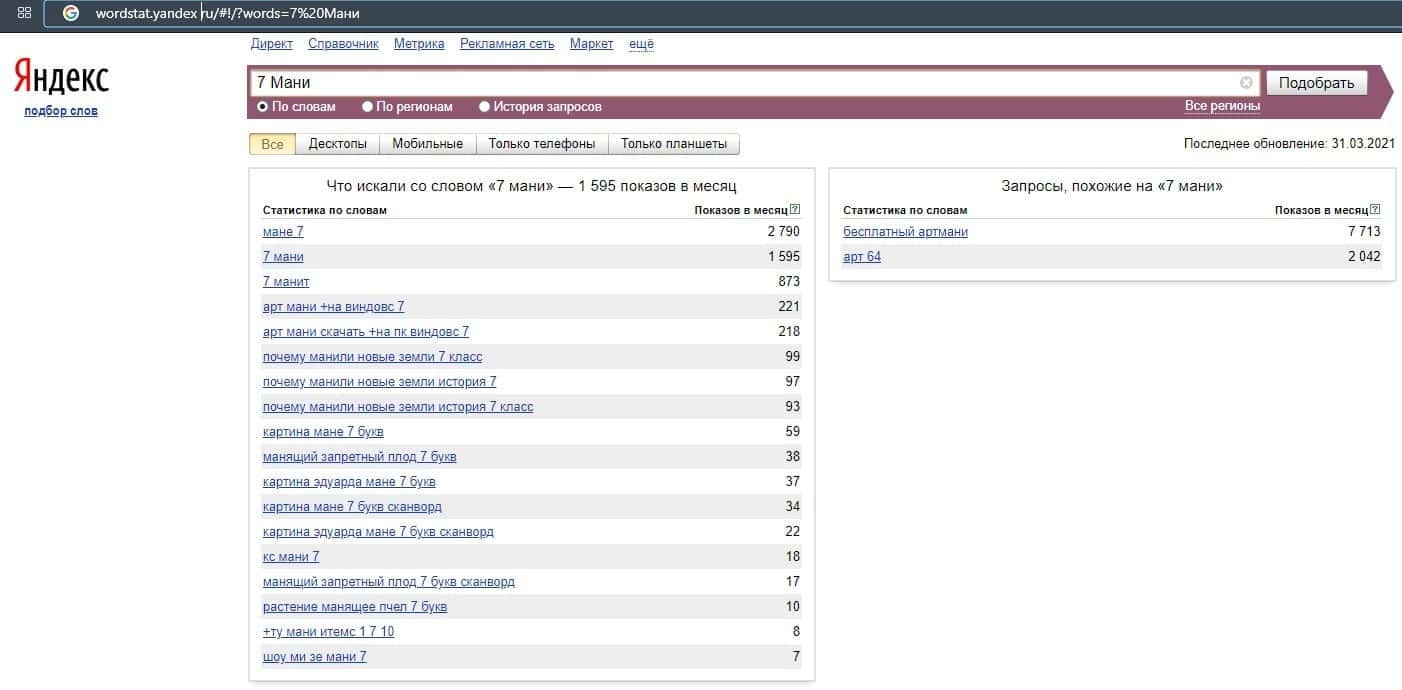Click help icon beside right Показов в месяц
This screenshot has height=690, width=1402.
coord(1375,210)
